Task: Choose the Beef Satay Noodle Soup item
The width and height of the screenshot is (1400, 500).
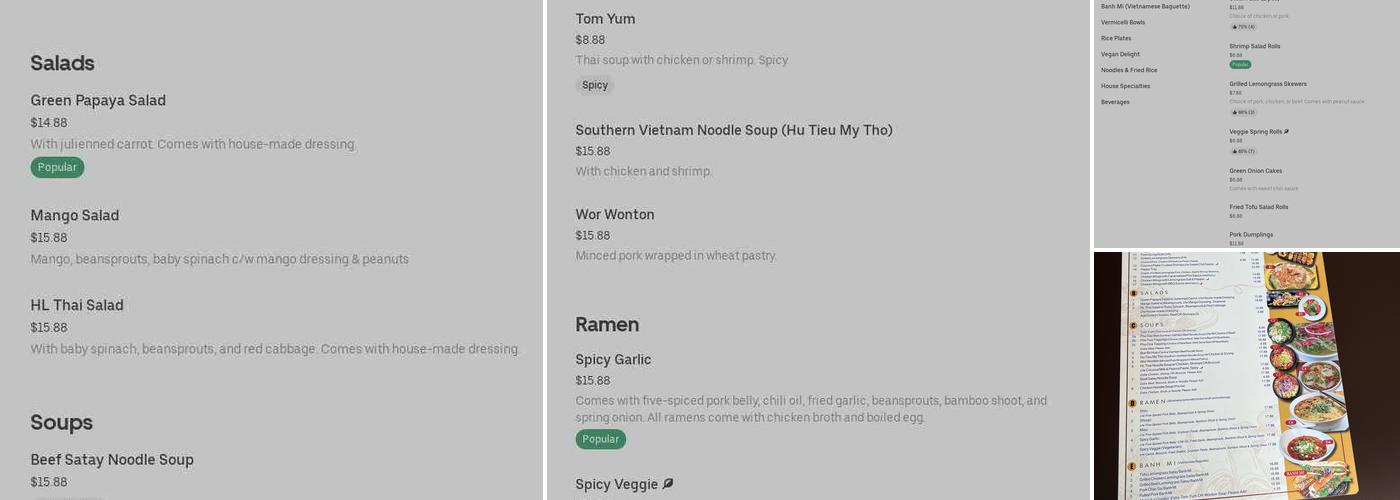Action: 112,460
